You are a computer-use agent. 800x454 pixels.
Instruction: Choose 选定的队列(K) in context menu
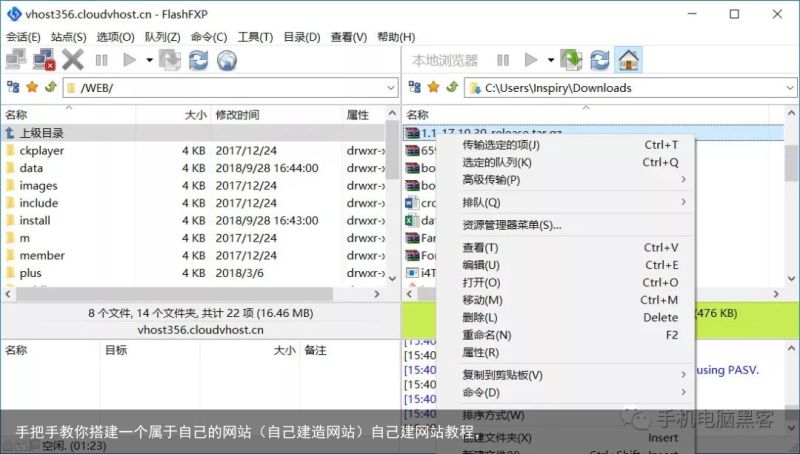tap(565, 162)
